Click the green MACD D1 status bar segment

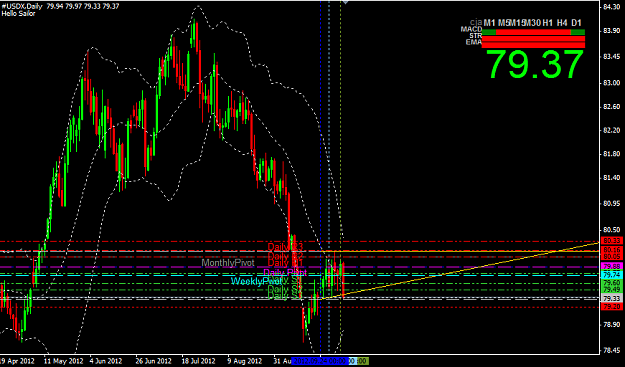coord(578,32)
